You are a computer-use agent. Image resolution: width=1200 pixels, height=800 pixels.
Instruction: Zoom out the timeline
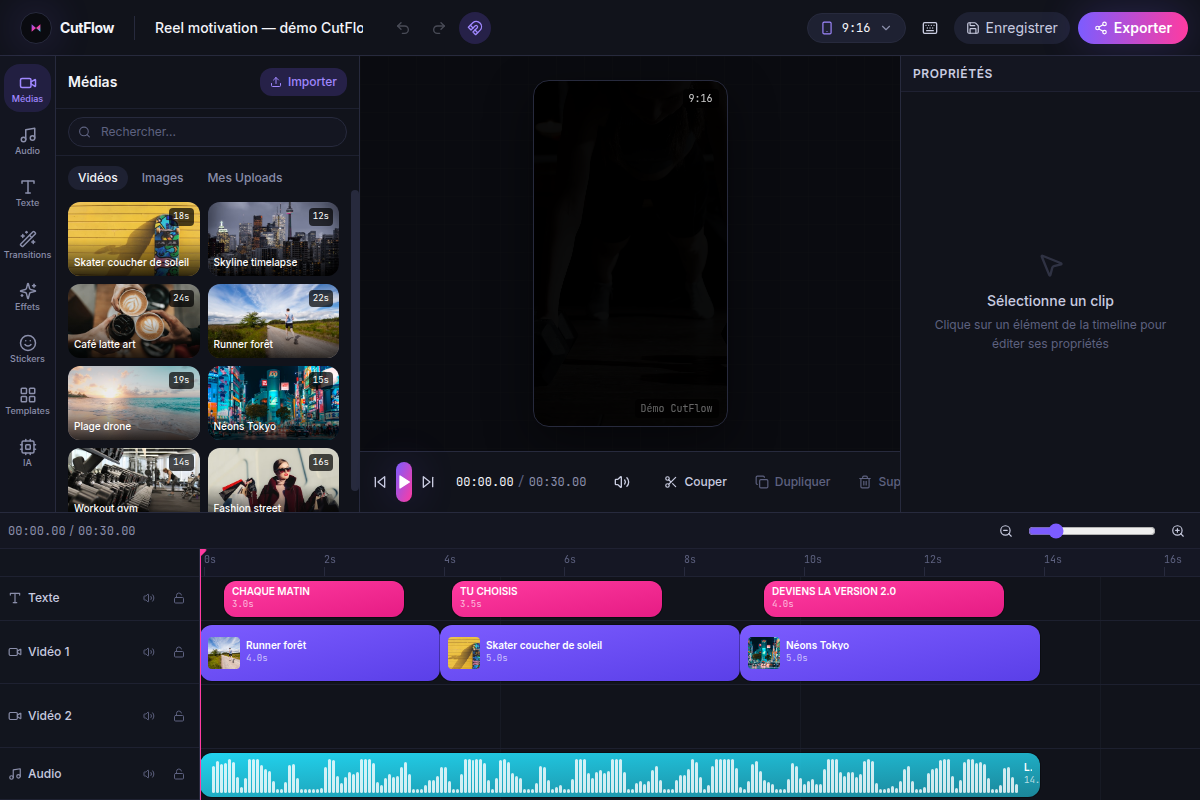point(1006,531)
